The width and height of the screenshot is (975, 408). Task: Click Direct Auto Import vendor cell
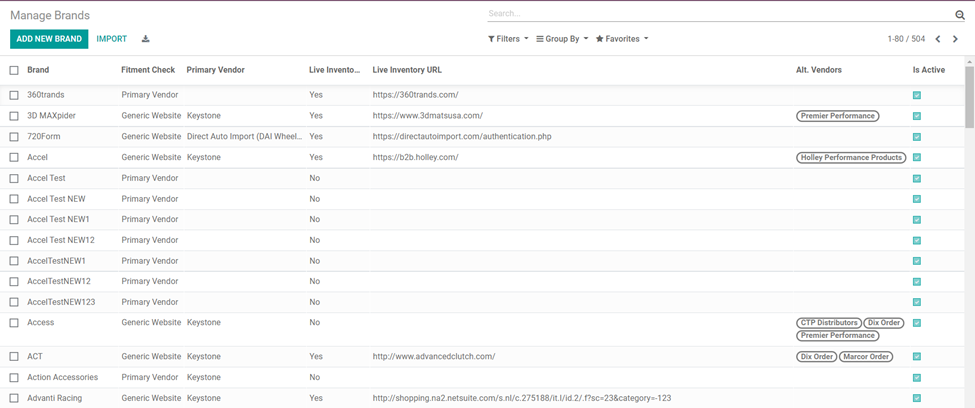point(244,136)
